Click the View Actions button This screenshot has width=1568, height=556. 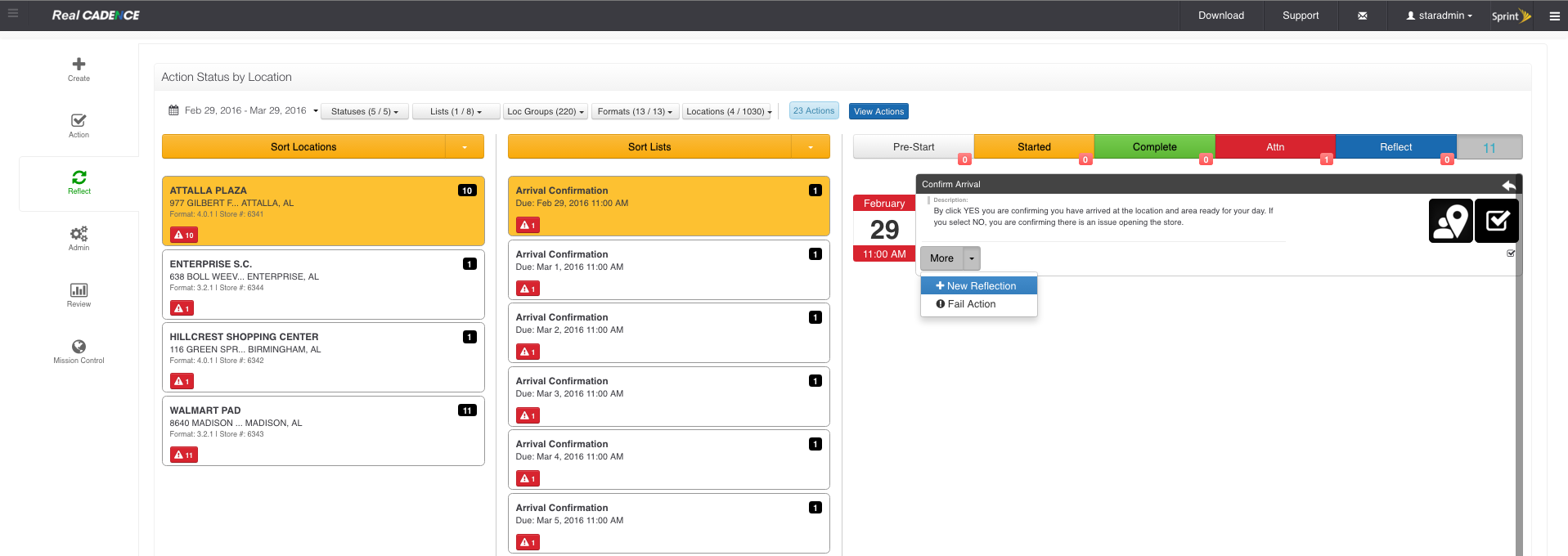[x=878, y=112]
